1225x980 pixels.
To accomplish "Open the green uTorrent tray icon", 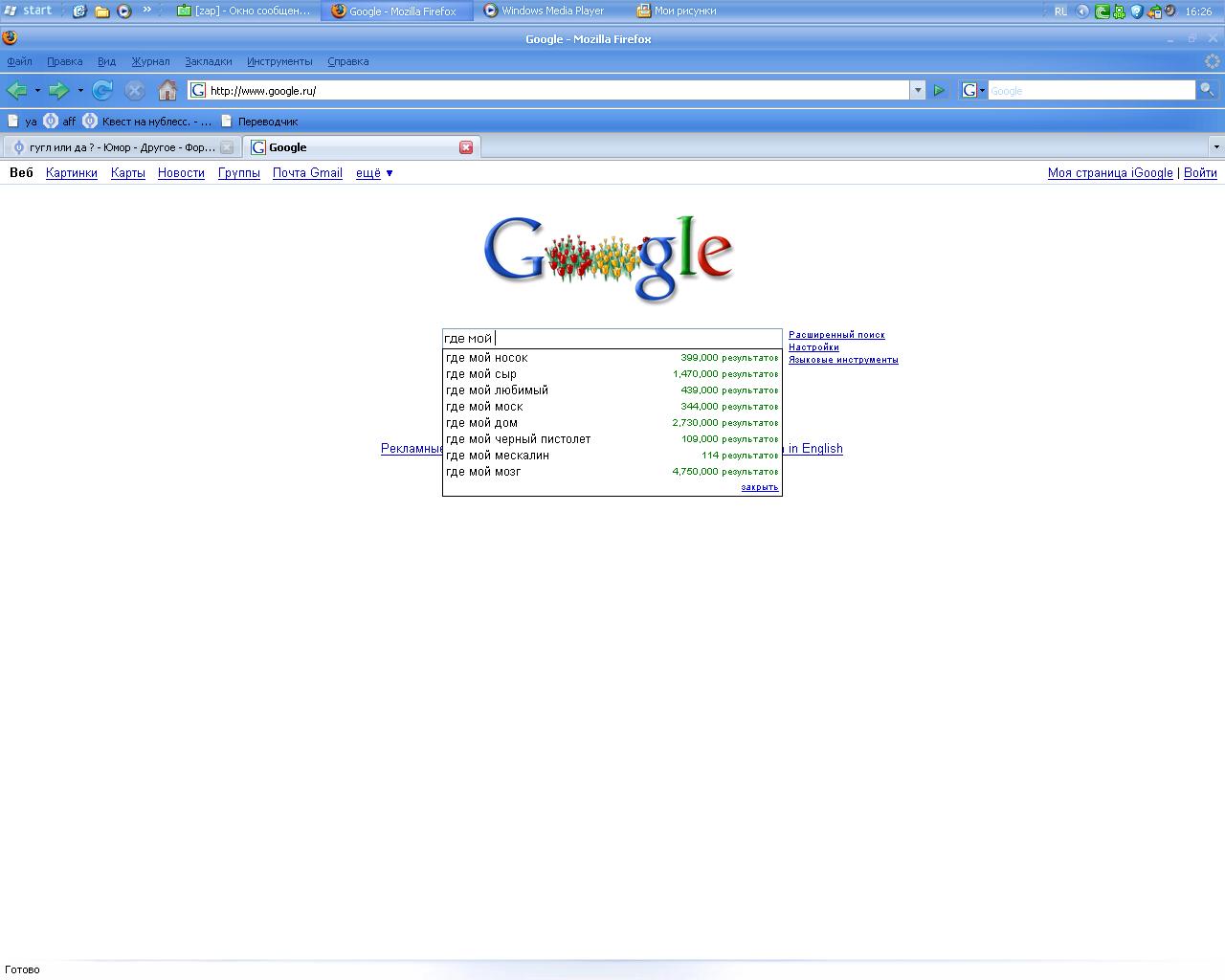I will point(1102,11).
